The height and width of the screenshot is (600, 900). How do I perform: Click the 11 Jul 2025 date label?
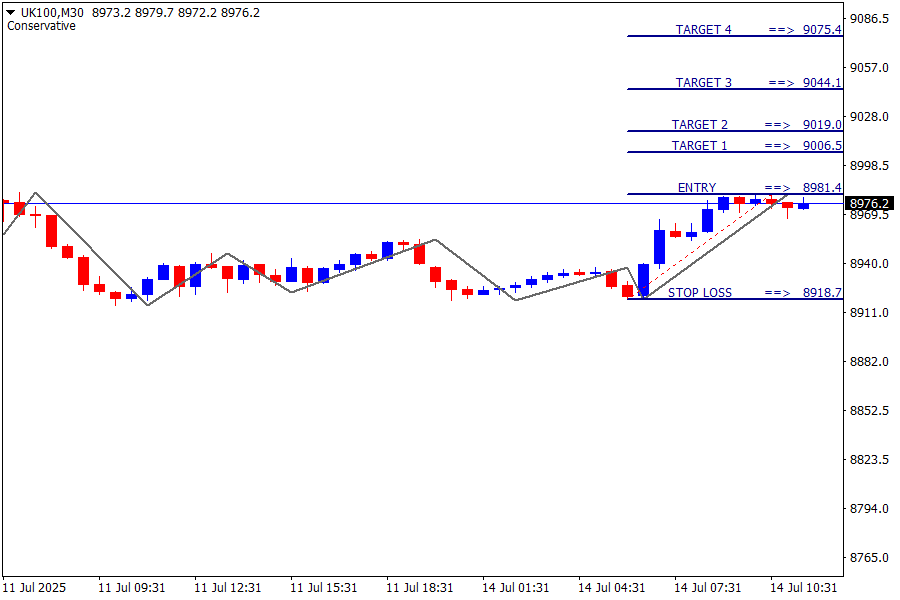click(x=34, y=588)
